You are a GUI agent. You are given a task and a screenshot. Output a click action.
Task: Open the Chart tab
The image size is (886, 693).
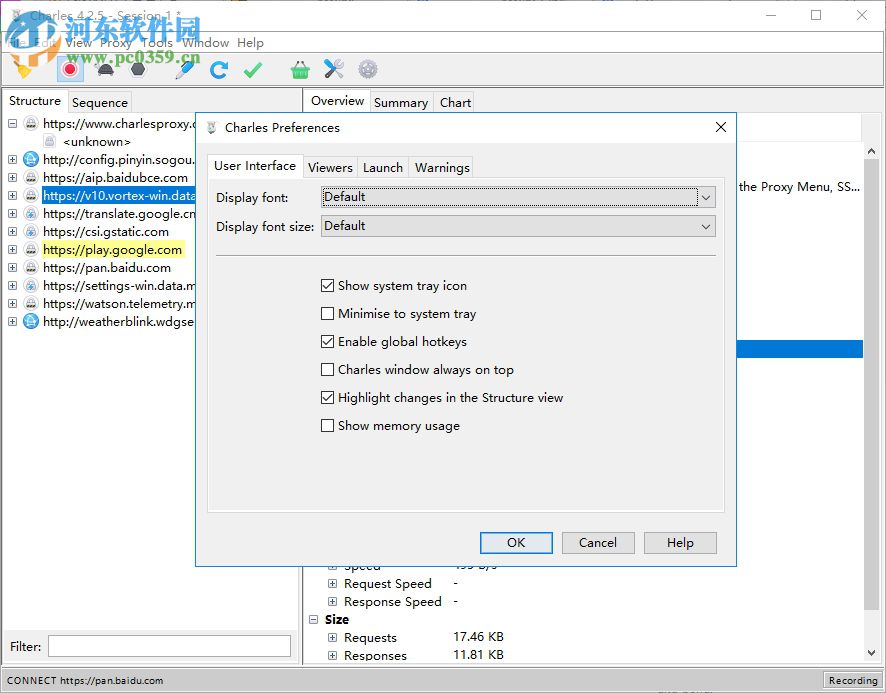pos(455,102)
